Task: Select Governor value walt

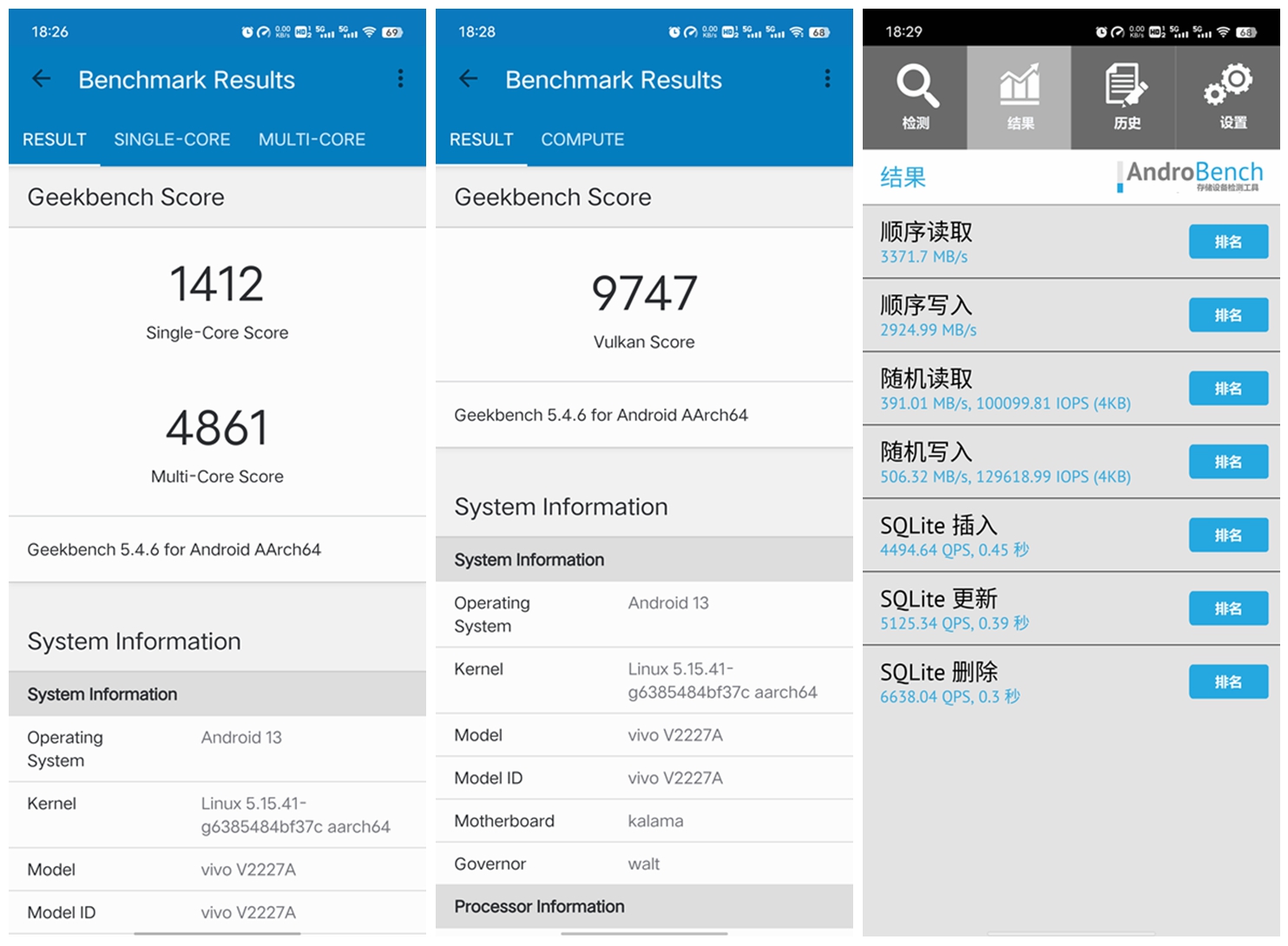Action: coord(644,864)
